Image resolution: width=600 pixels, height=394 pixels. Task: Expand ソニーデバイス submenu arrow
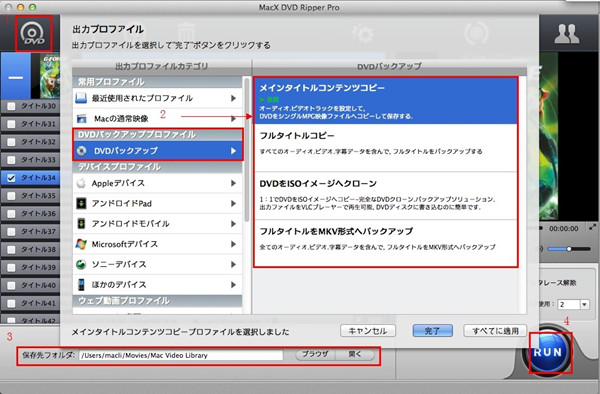(233, 264)
